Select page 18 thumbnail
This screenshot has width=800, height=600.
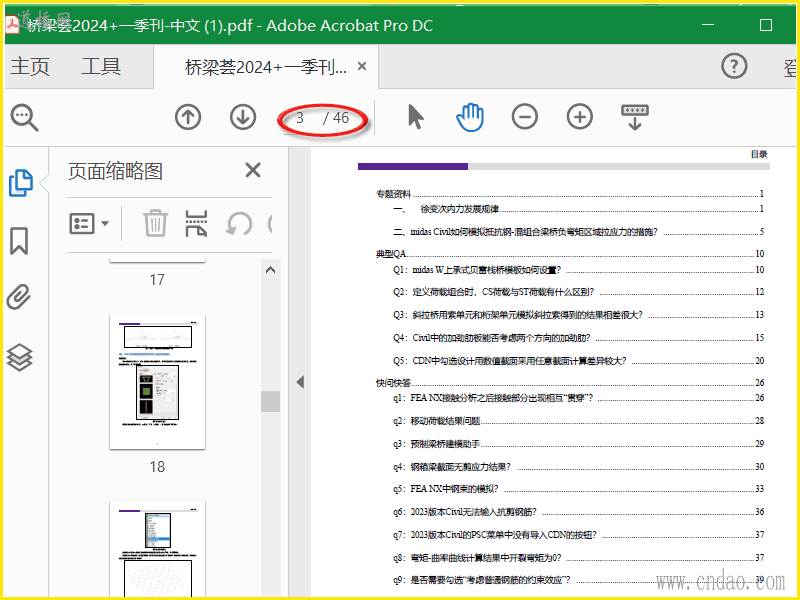point(157,382)
